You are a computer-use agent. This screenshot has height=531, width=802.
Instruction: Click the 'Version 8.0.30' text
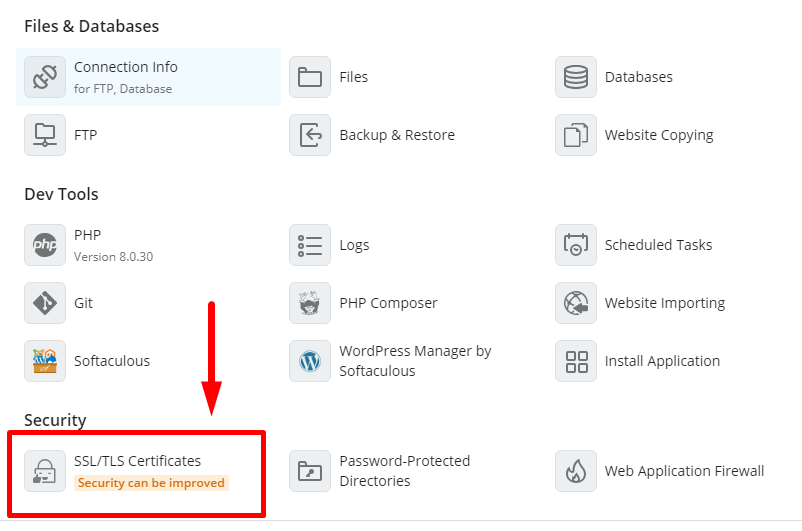[x=114, y=257]
